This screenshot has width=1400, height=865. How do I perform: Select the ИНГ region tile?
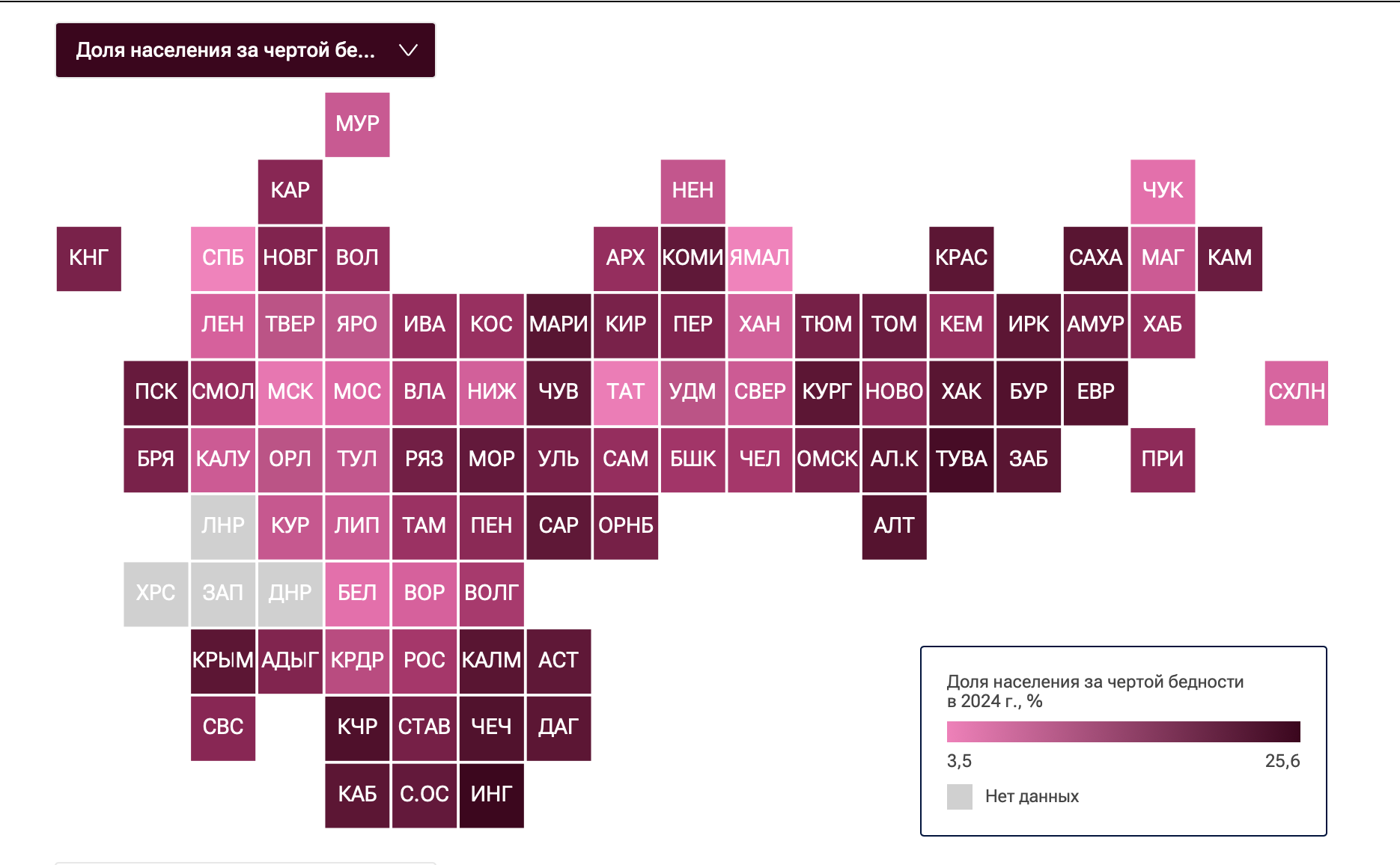(492, 795)
